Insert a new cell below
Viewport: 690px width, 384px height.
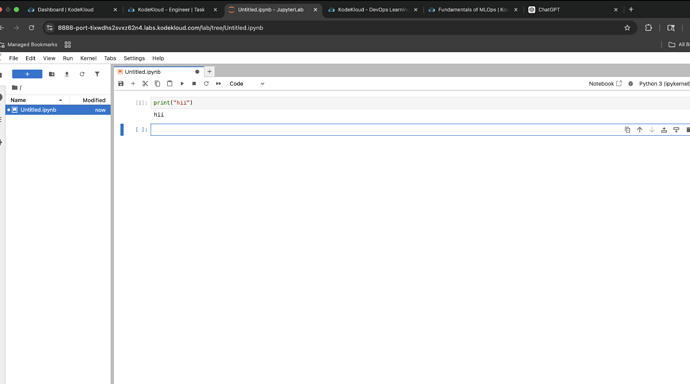point(133,84)
